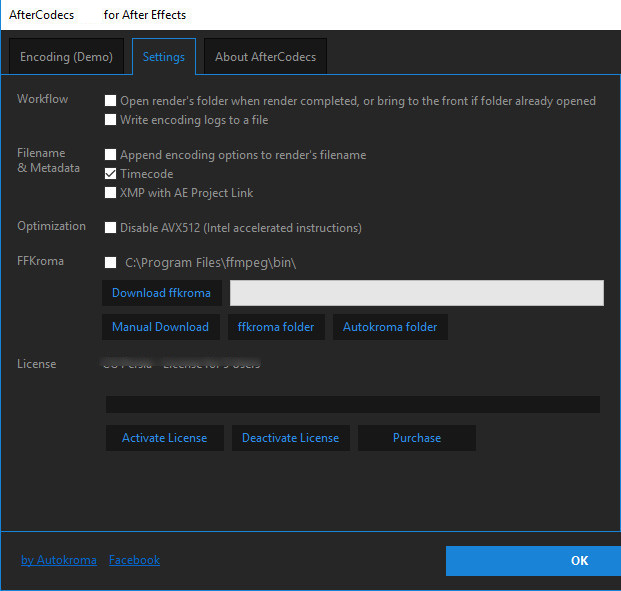Switch to the Encoding (Demo) tab
This screenshot has height=591, width=621.
(x=67, y=57)
